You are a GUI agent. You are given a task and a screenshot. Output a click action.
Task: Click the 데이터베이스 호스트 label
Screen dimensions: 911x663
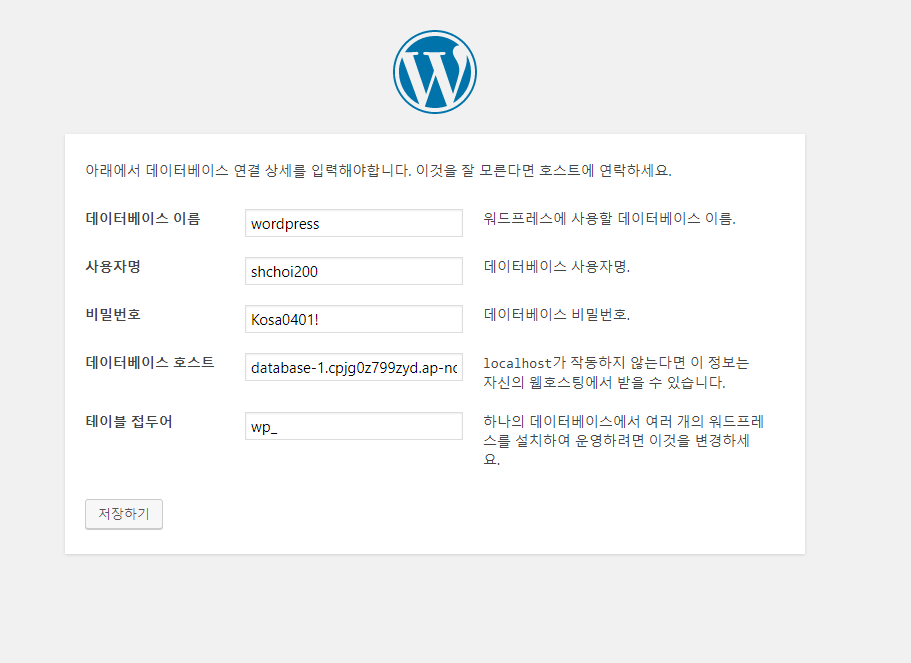[150, 363]
